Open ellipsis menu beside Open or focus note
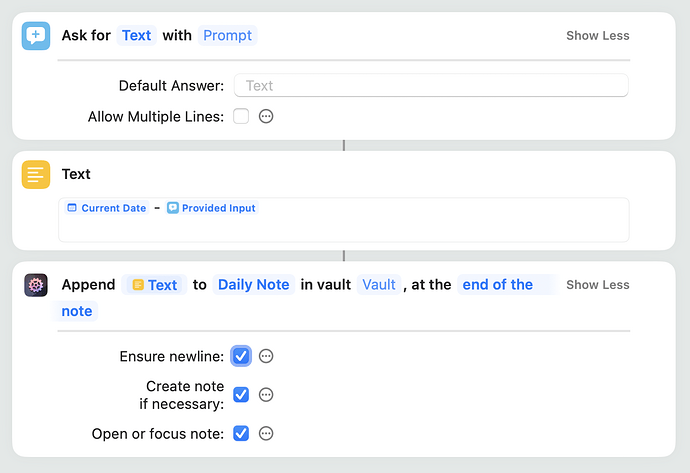Viewport: 690px width, 473px height. tap(266, 433)
